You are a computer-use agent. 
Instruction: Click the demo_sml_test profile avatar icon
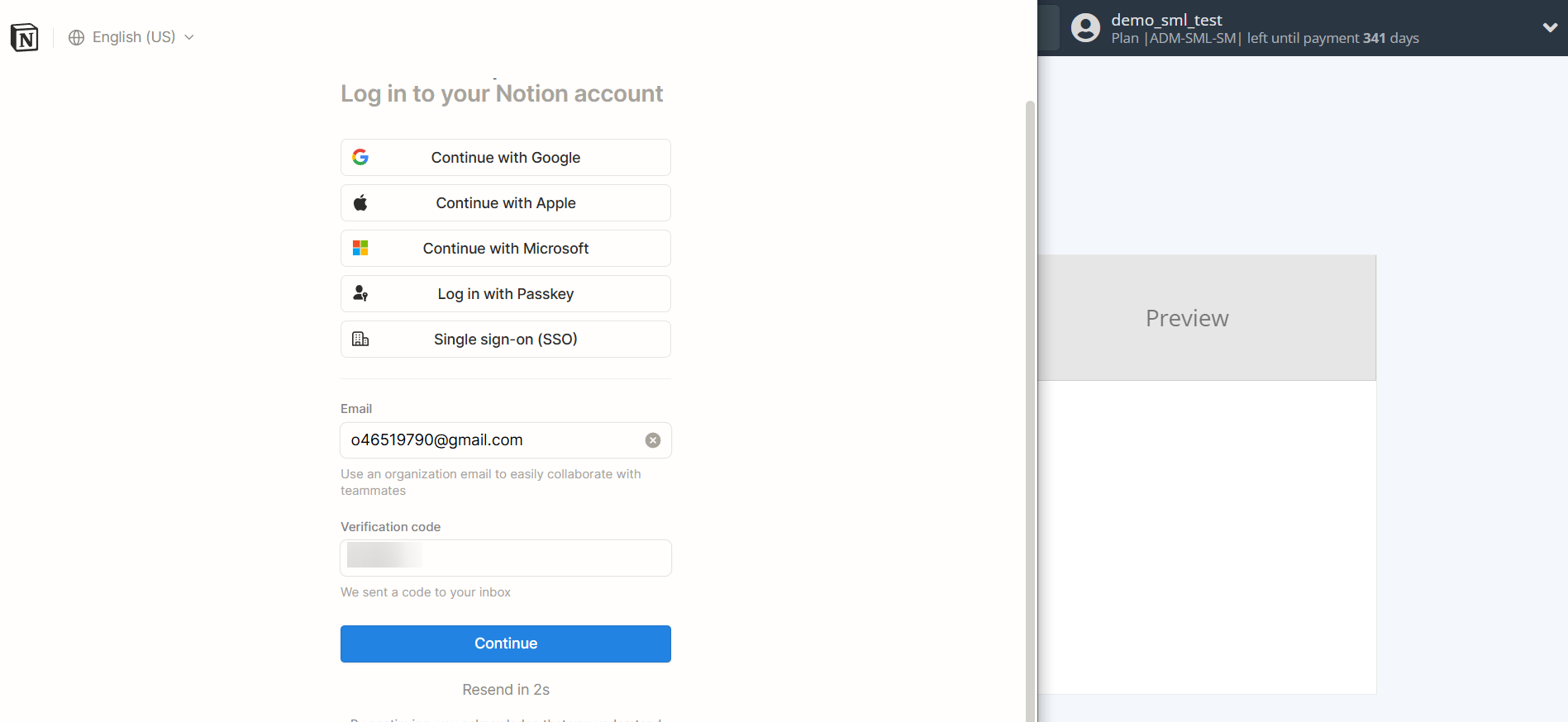point(1084,27)
